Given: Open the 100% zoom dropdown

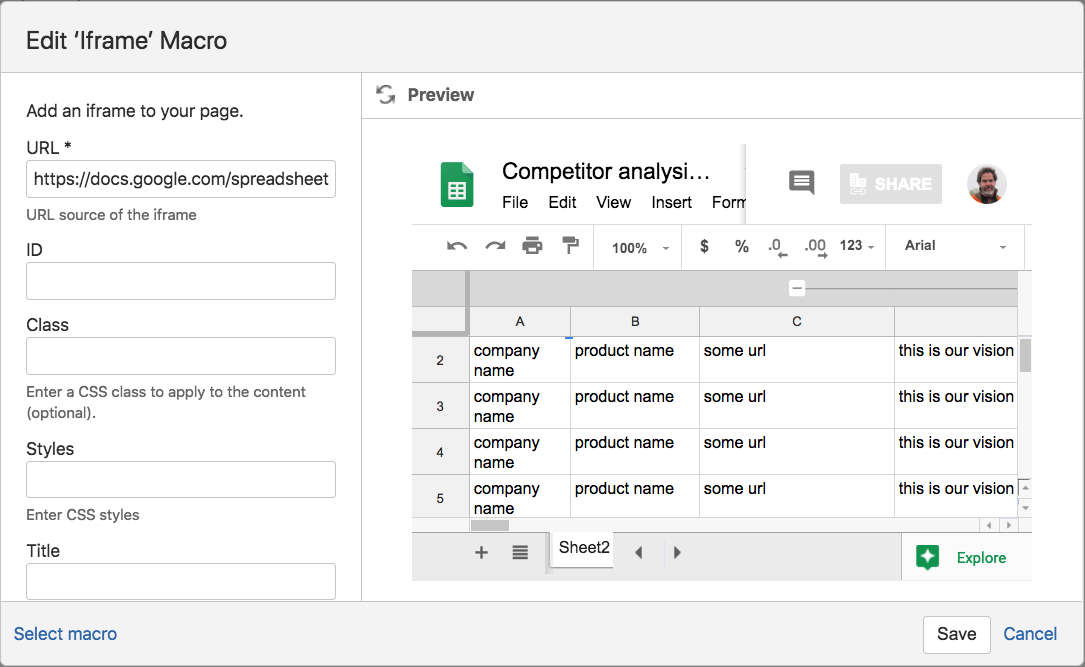Looking at the screenshot, I should [x=639, y=248].
